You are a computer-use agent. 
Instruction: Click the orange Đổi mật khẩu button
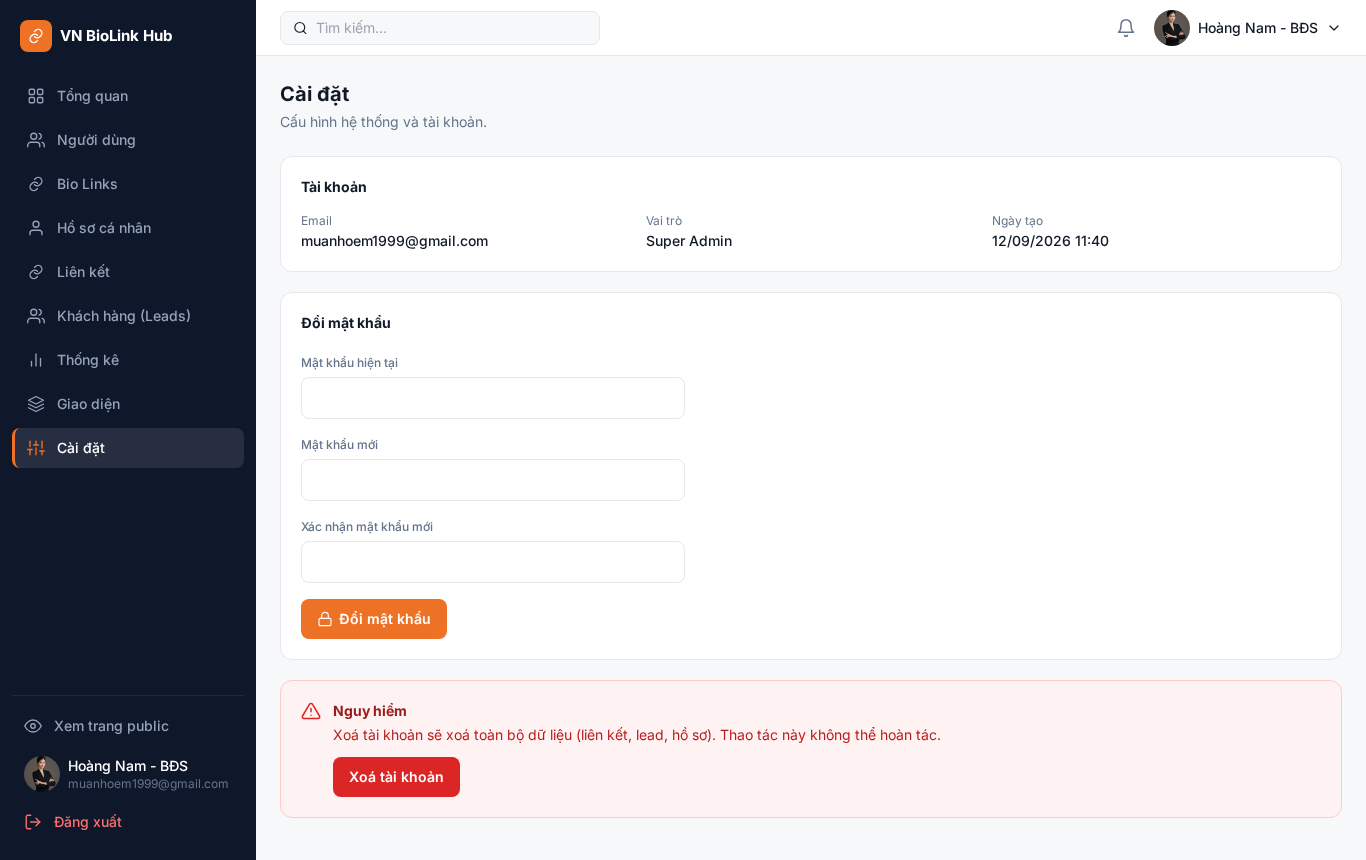coord(374,619)
